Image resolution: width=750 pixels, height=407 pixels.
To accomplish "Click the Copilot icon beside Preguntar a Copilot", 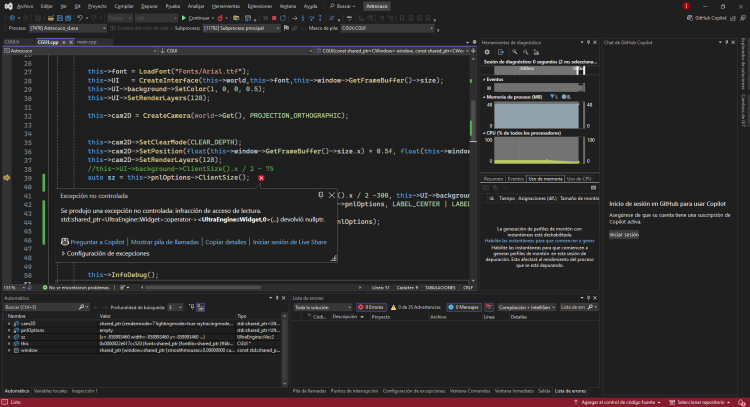I will tap(65, 242).
